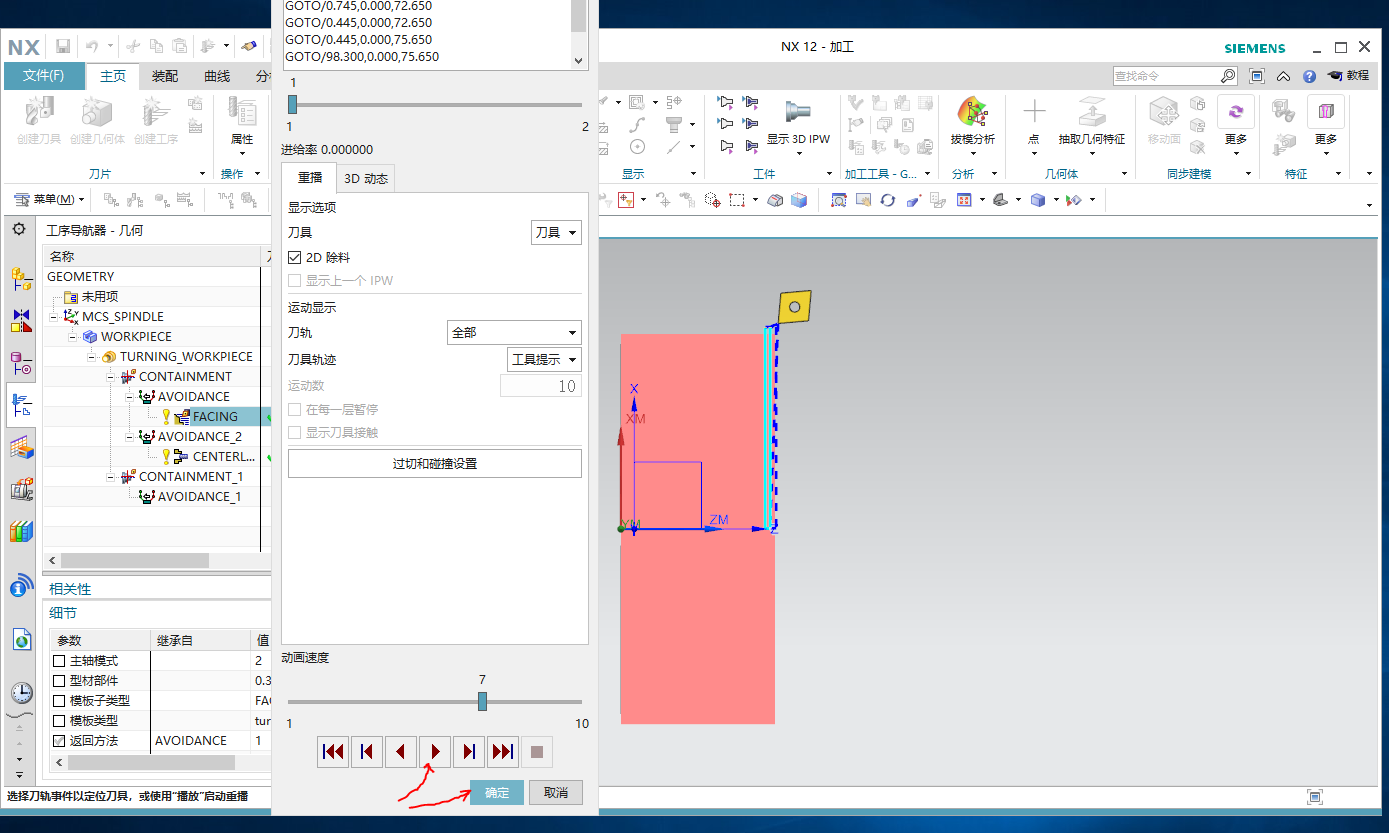
Task: Open the Reuse Library books icon
Action: pos(21,531)
